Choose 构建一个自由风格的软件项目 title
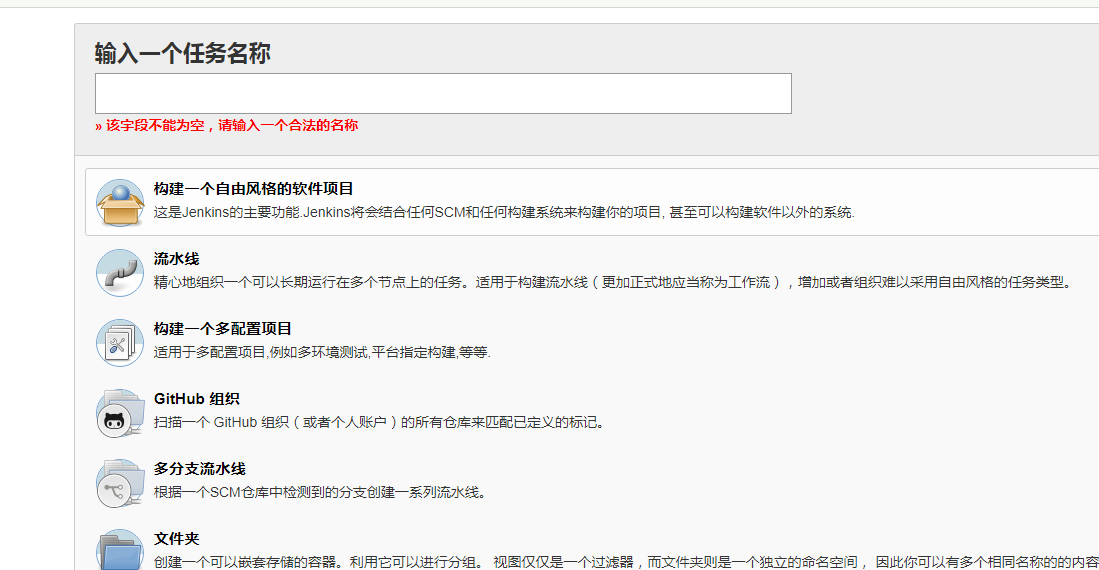This screenshot has height=570, width=1099. point(254,189)
